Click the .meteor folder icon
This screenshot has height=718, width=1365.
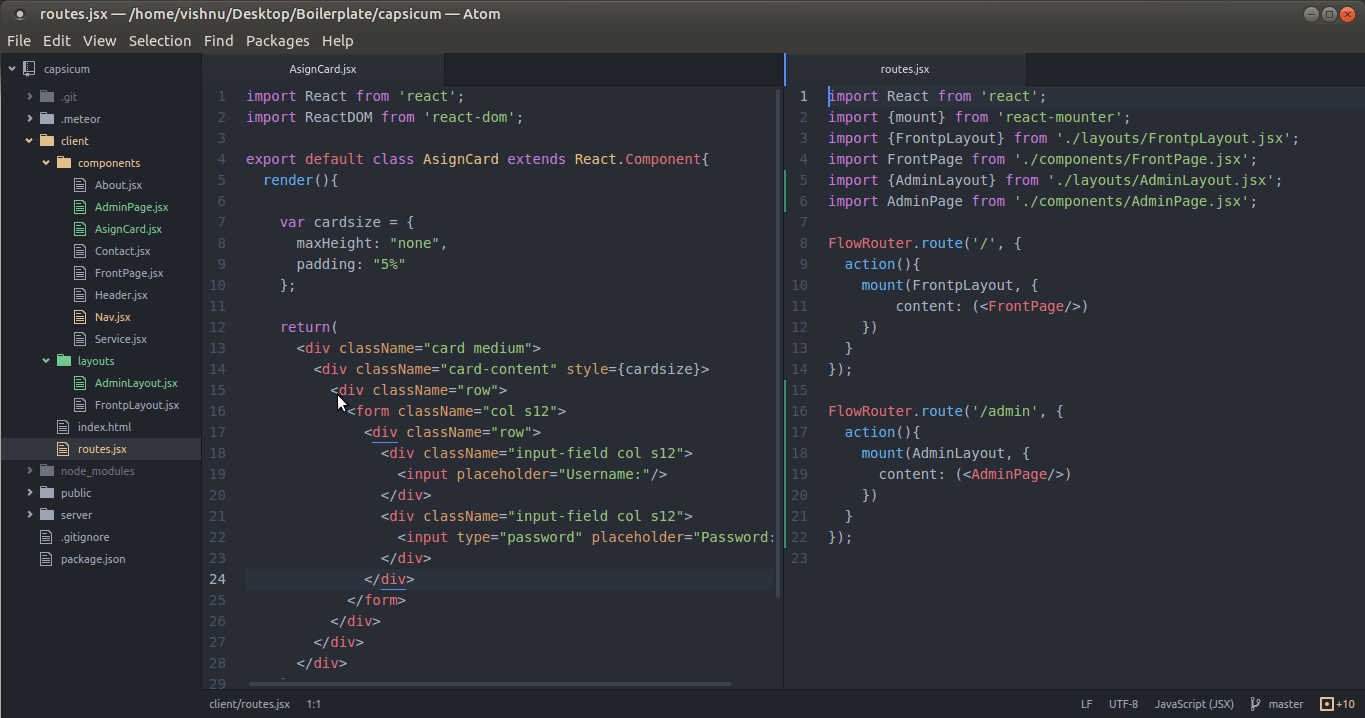[x=47, y=119]
